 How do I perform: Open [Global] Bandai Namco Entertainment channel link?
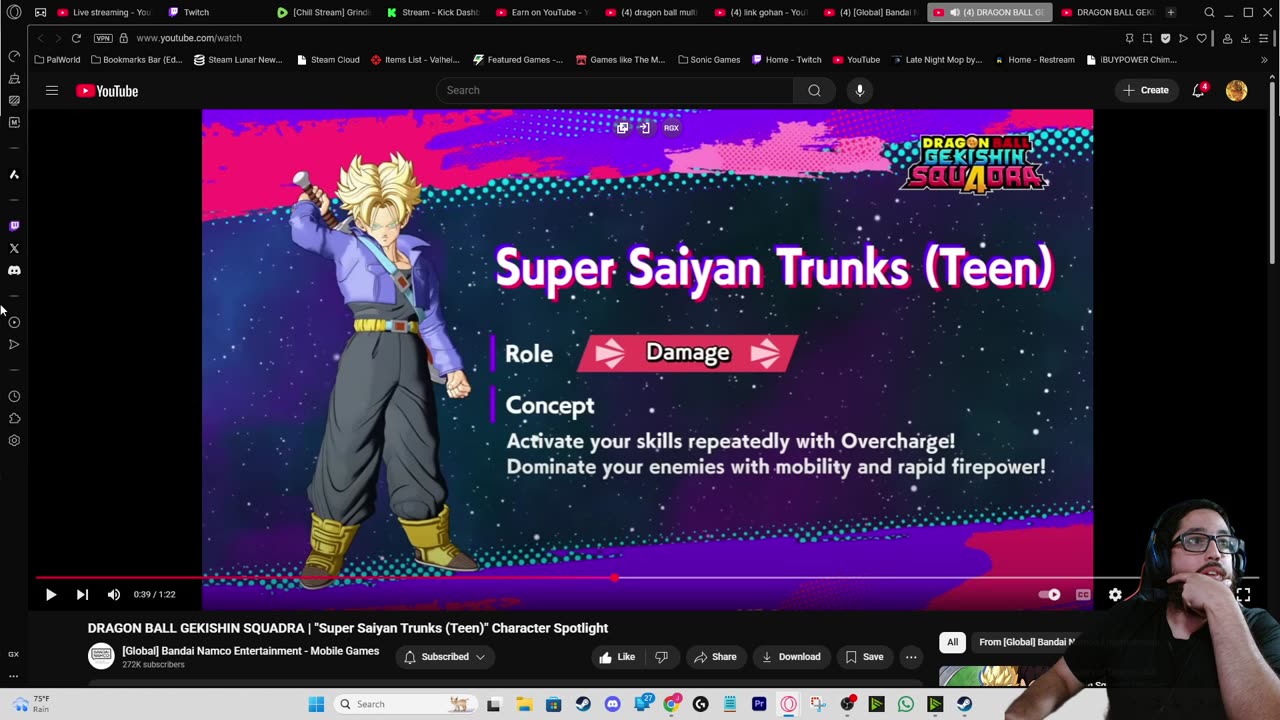pyautogui.click(x=250, y=651)
